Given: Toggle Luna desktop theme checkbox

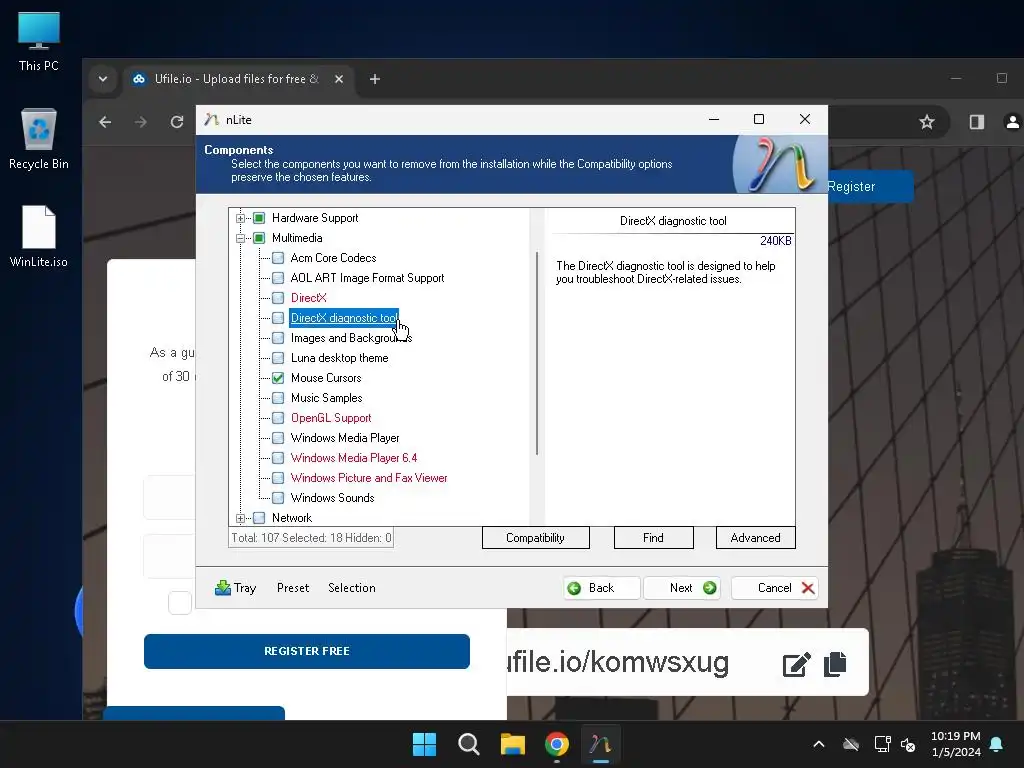Looking at the screenshot, I should tap(278, 358).
